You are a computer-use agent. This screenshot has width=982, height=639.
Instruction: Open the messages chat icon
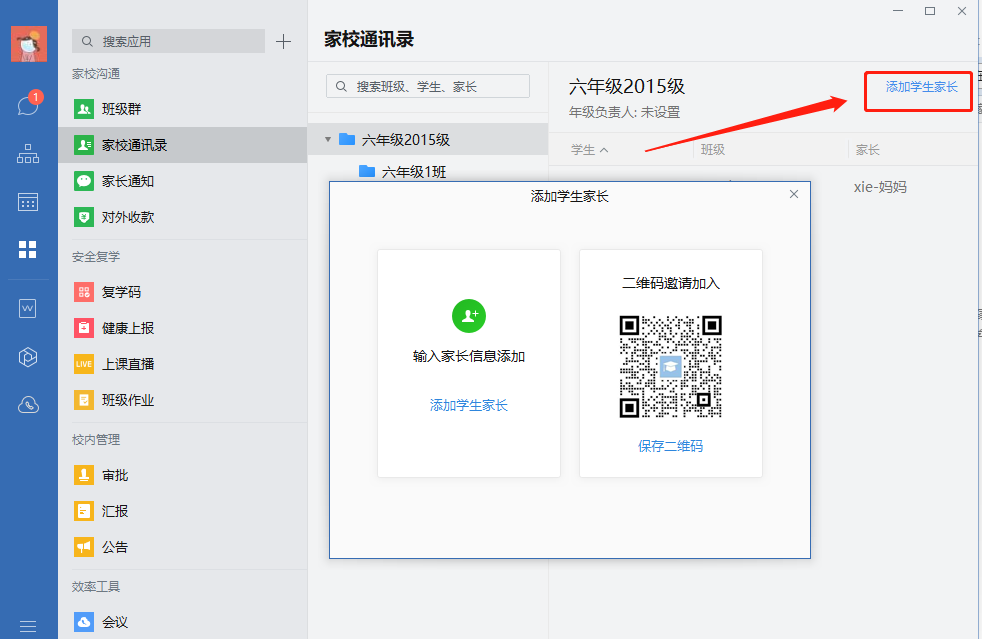pos(28,105)
